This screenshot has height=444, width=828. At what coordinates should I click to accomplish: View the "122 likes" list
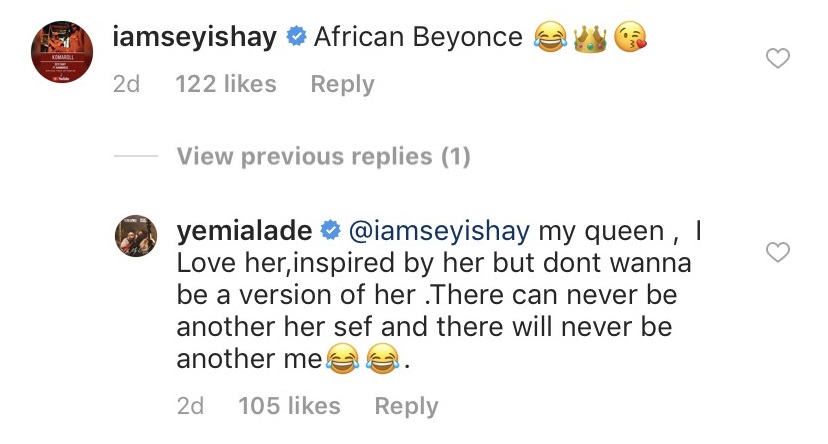click(x=226, y=85)
